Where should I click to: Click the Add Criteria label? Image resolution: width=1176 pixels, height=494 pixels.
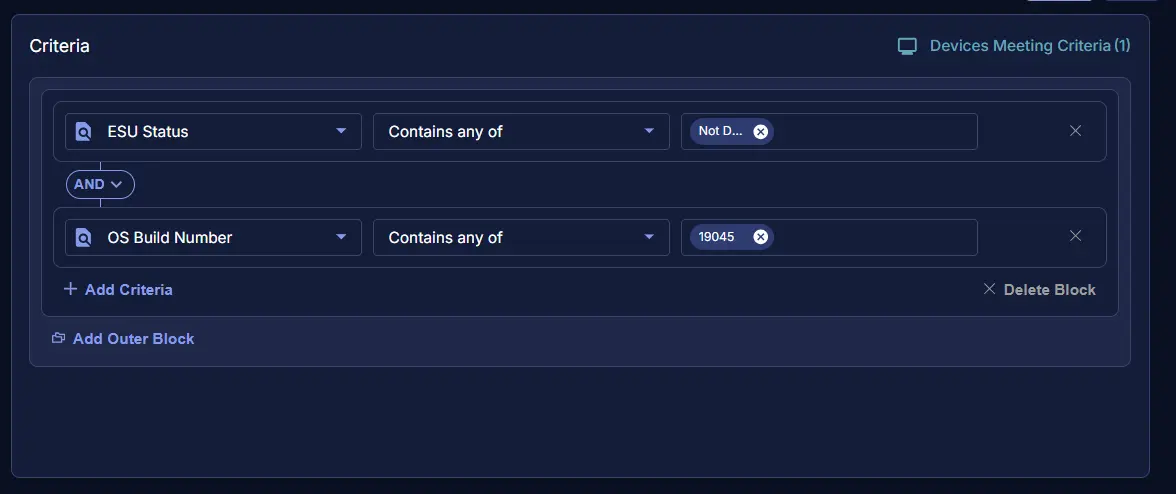tap(128, 290)
